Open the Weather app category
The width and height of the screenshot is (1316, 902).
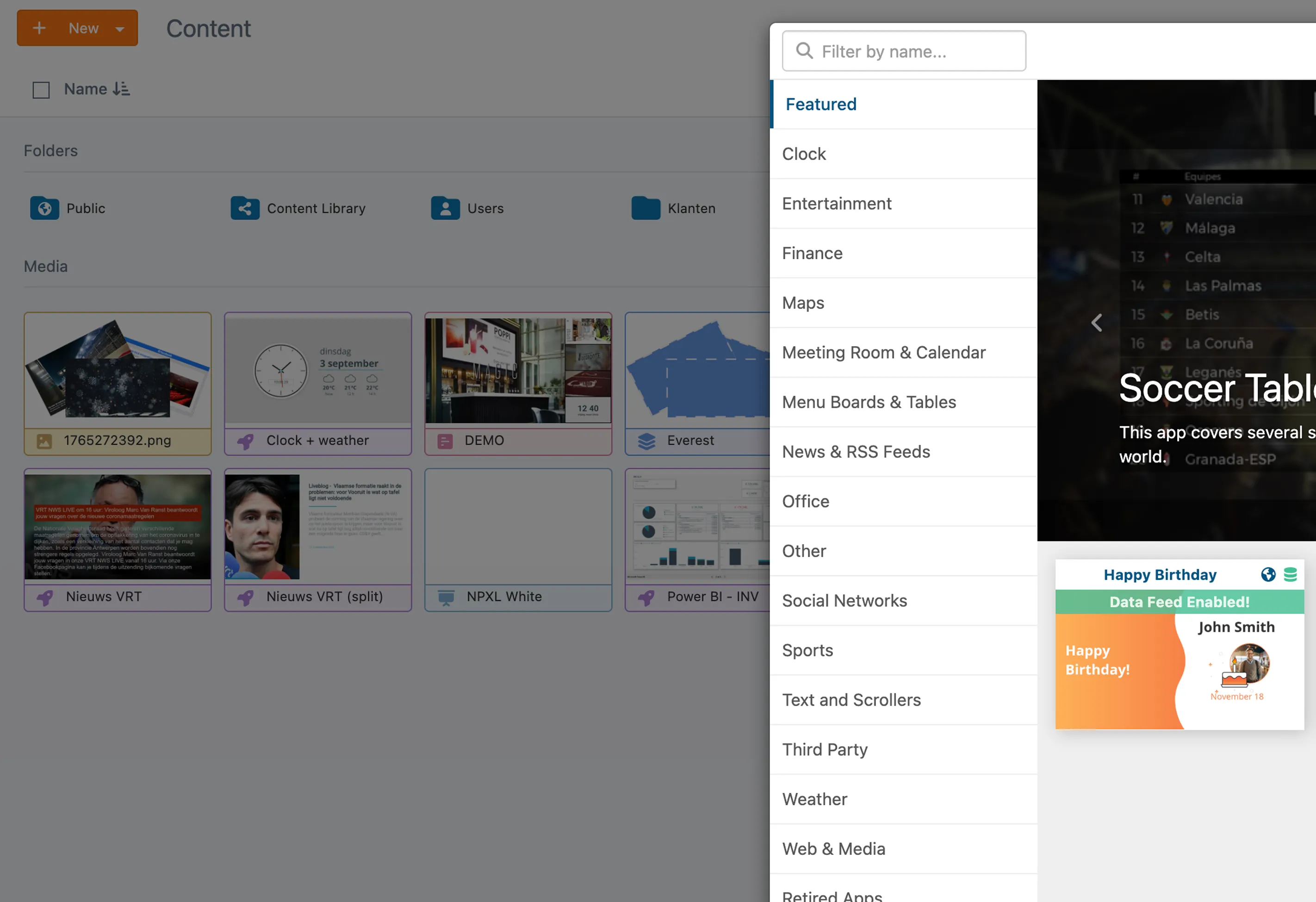pos(814,799)
